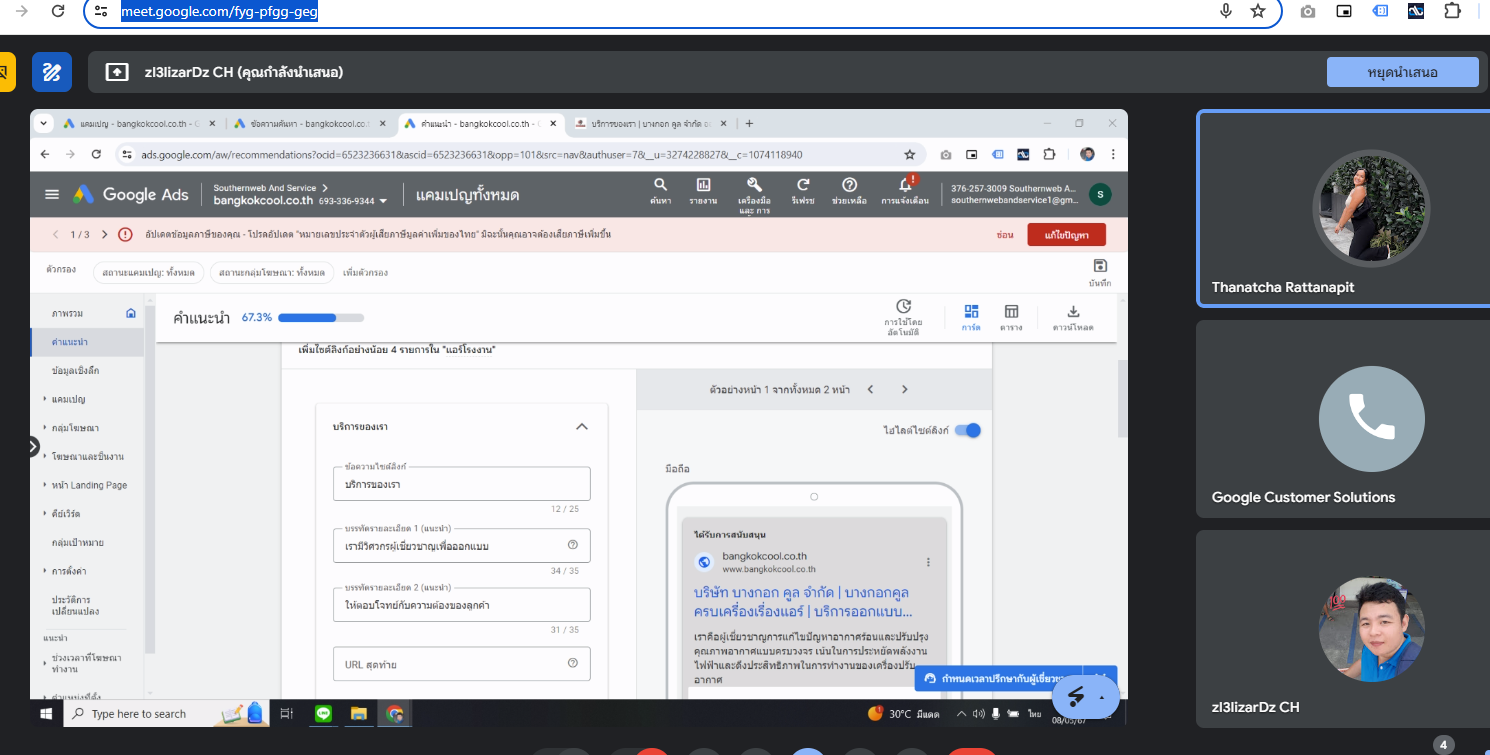Click the Google Ads search magnifier icon
Screen dimensions: 1490x755
(660, 185)
